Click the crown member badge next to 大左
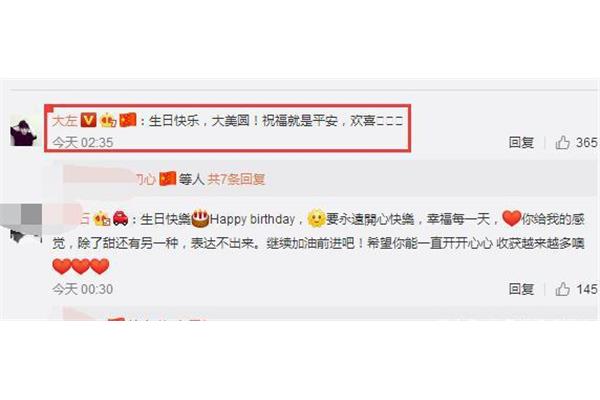 (108, 121)
